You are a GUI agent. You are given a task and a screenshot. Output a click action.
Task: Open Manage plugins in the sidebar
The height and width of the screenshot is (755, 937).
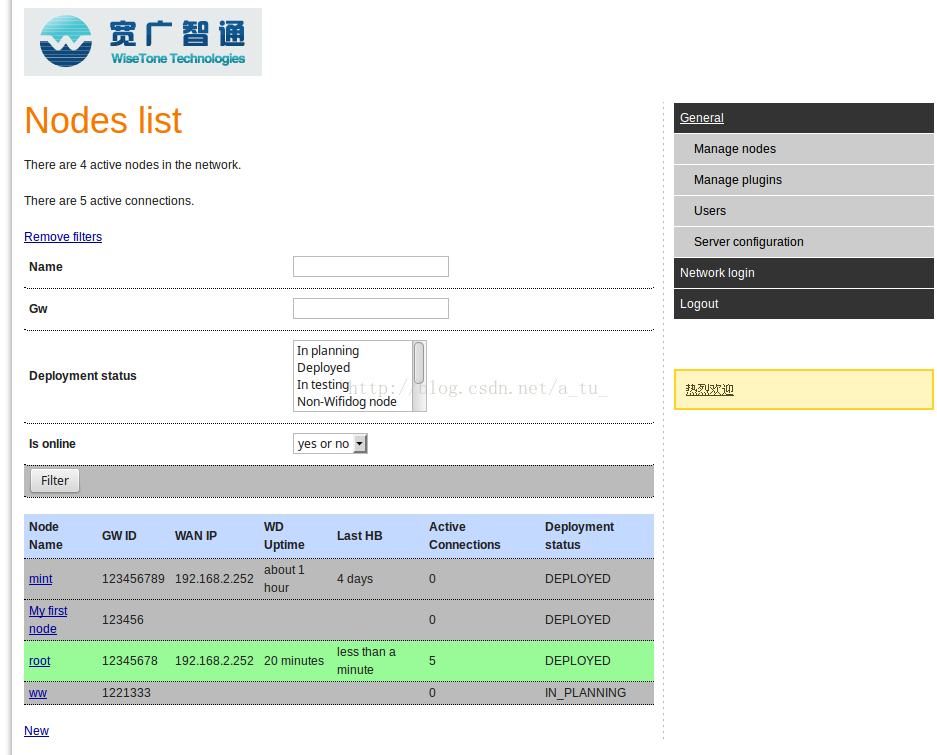804,180
